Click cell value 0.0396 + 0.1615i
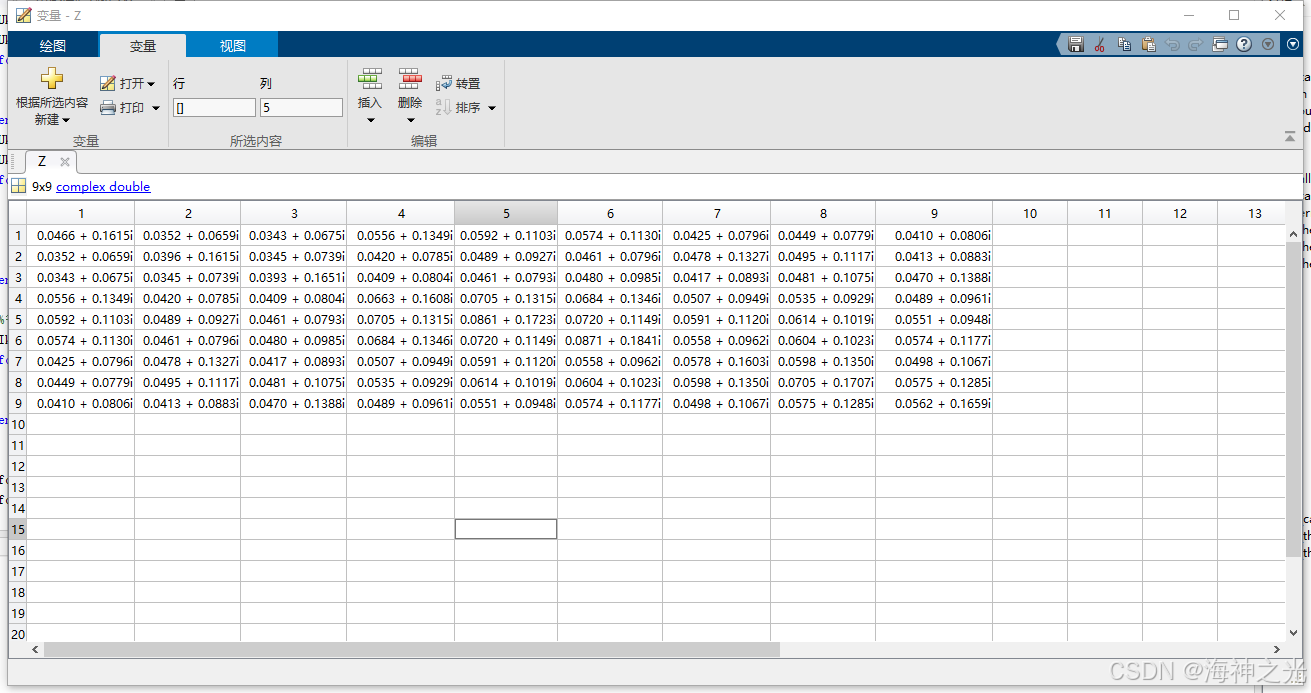The height and width of the screenshot is (693, 1311). click(x=188, y=256)
